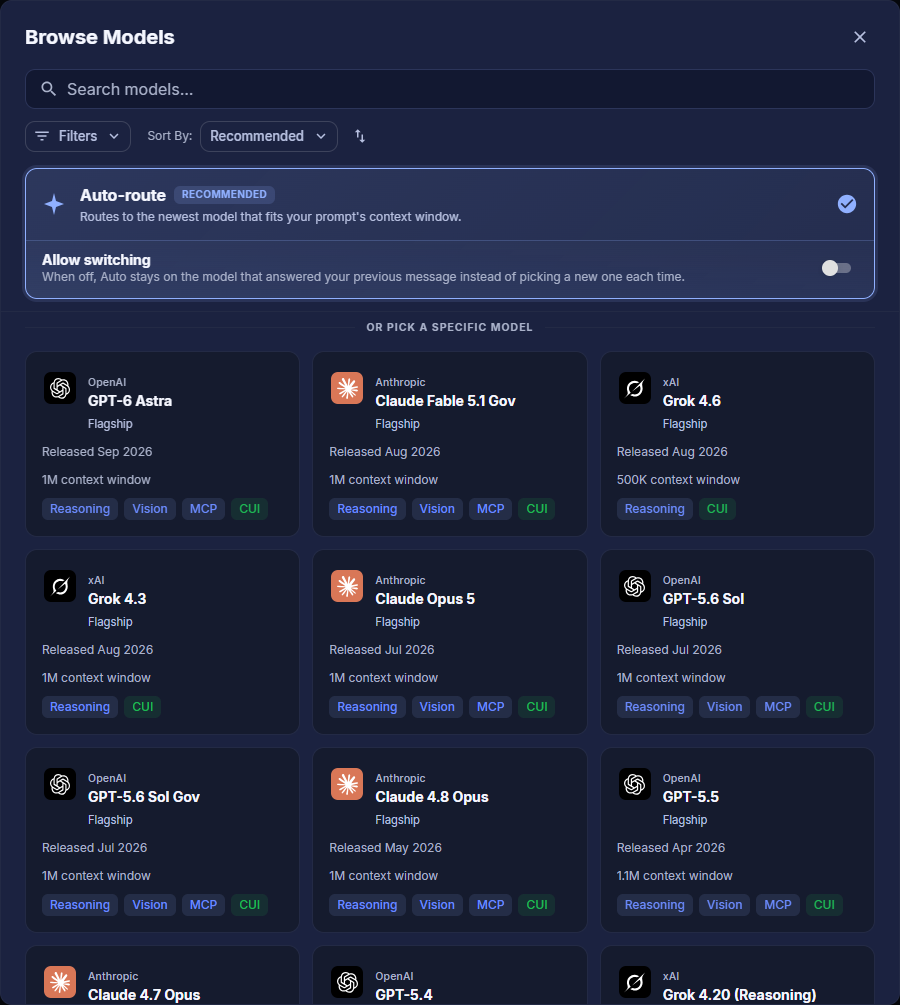Pick the Claude Fable 5.1 Gov model
The image size is (900, 1005).
445,401
